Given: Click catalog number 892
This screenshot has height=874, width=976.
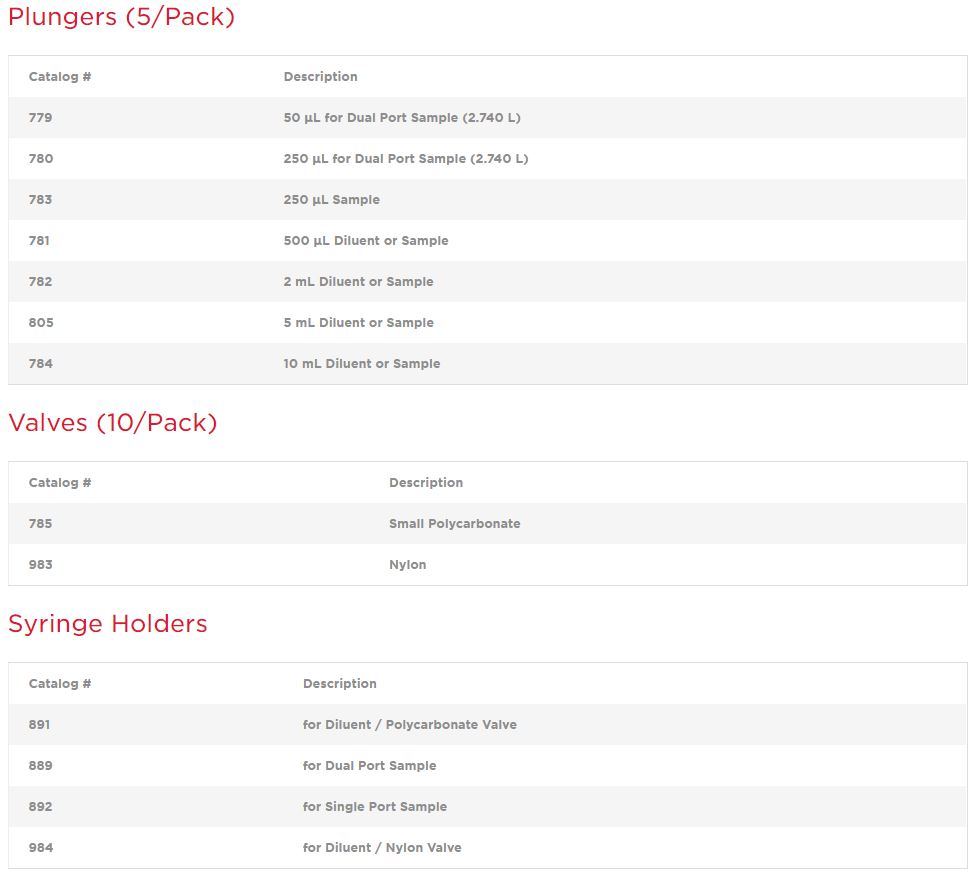Looking at the screenshot, I should (41, 807).
